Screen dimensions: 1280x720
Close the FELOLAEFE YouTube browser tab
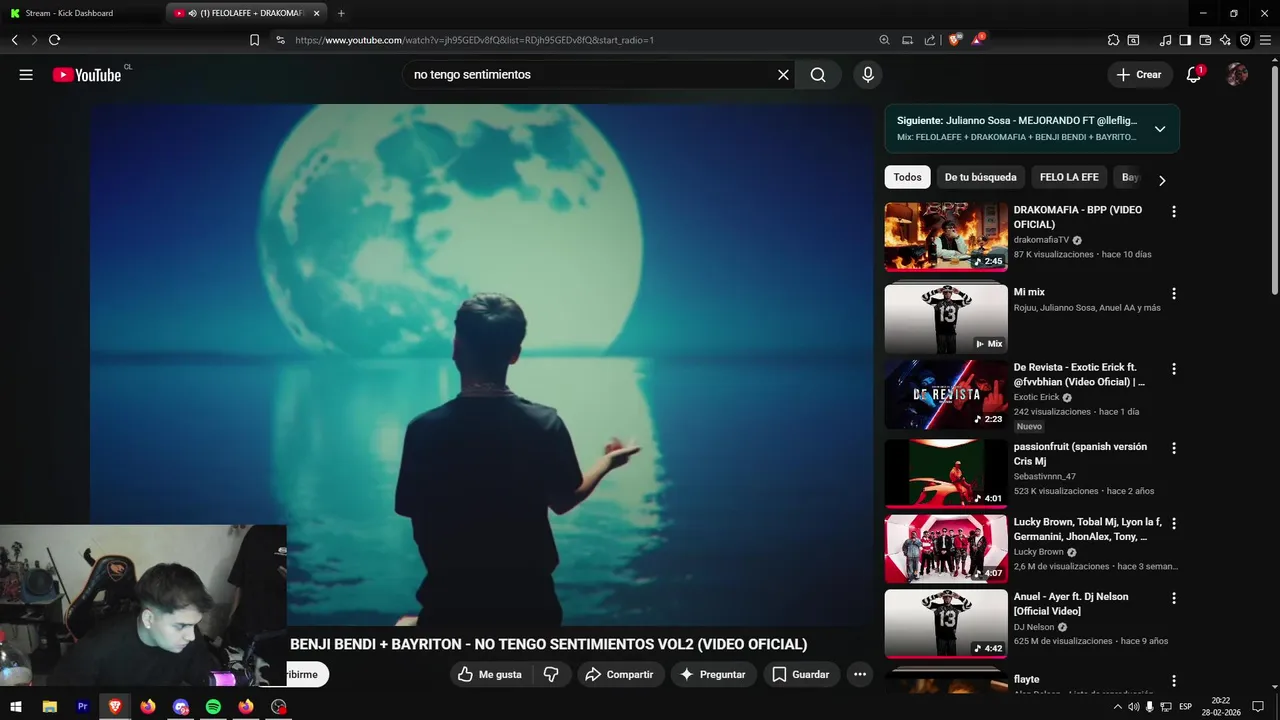(317, 13)
